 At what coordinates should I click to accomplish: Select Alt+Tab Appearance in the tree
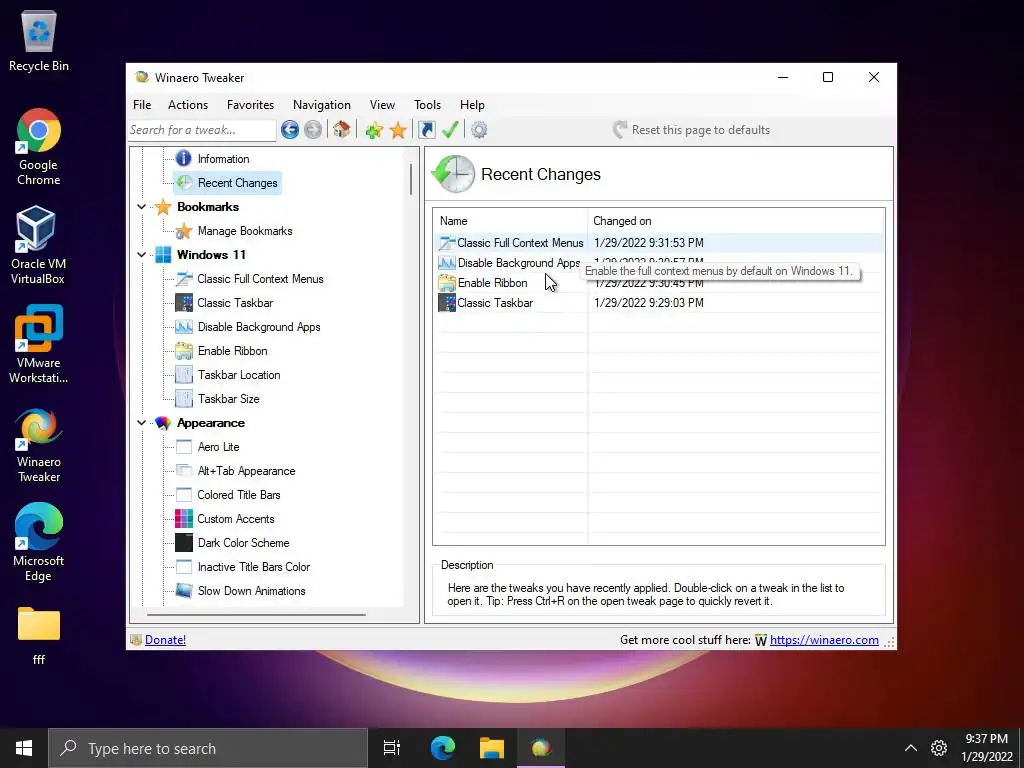tap(246, 471)
